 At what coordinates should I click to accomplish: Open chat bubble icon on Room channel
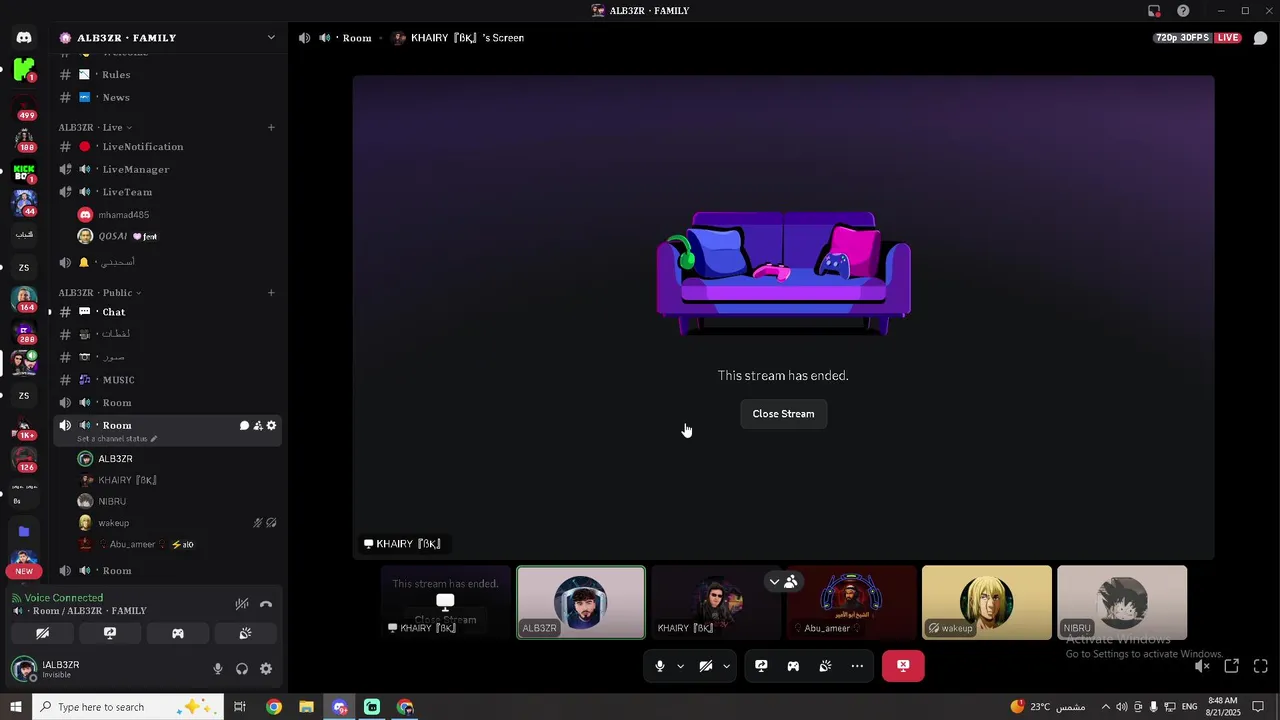(244, 426)
